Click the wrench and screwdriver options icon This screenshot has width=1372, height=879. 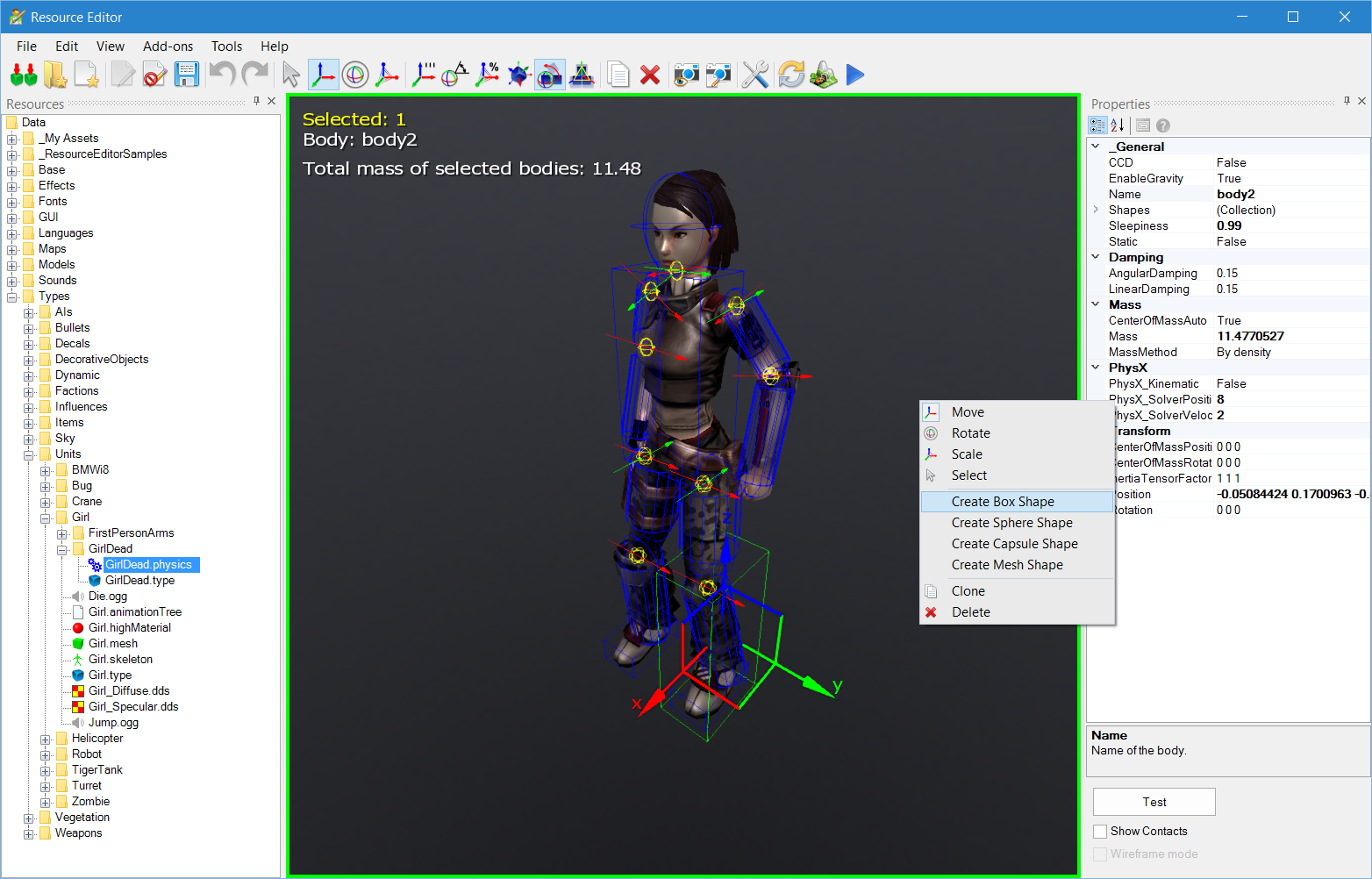(x=754, y=75)
